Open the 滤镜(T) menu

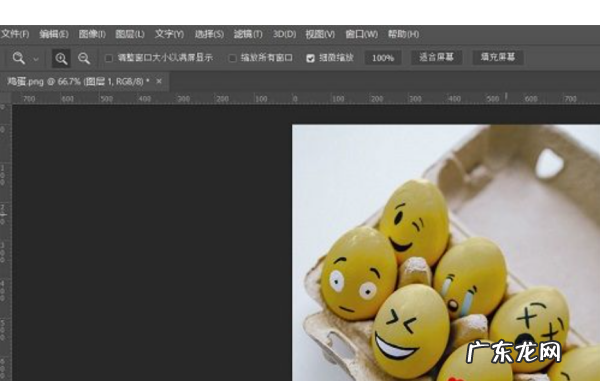[248, 34]
